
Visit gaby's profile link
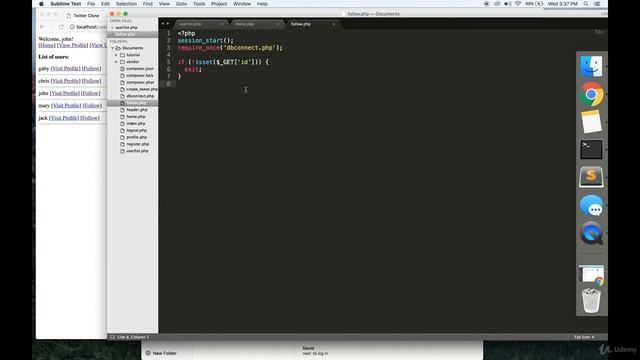tap(65, 69)
